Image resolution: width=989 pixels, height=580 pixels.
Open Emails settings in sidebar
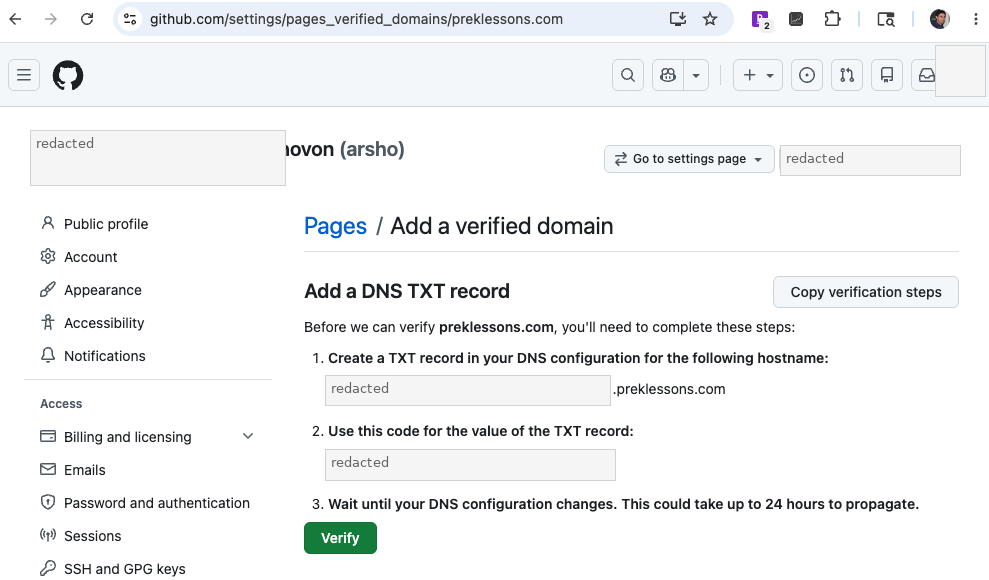(85, 470)
